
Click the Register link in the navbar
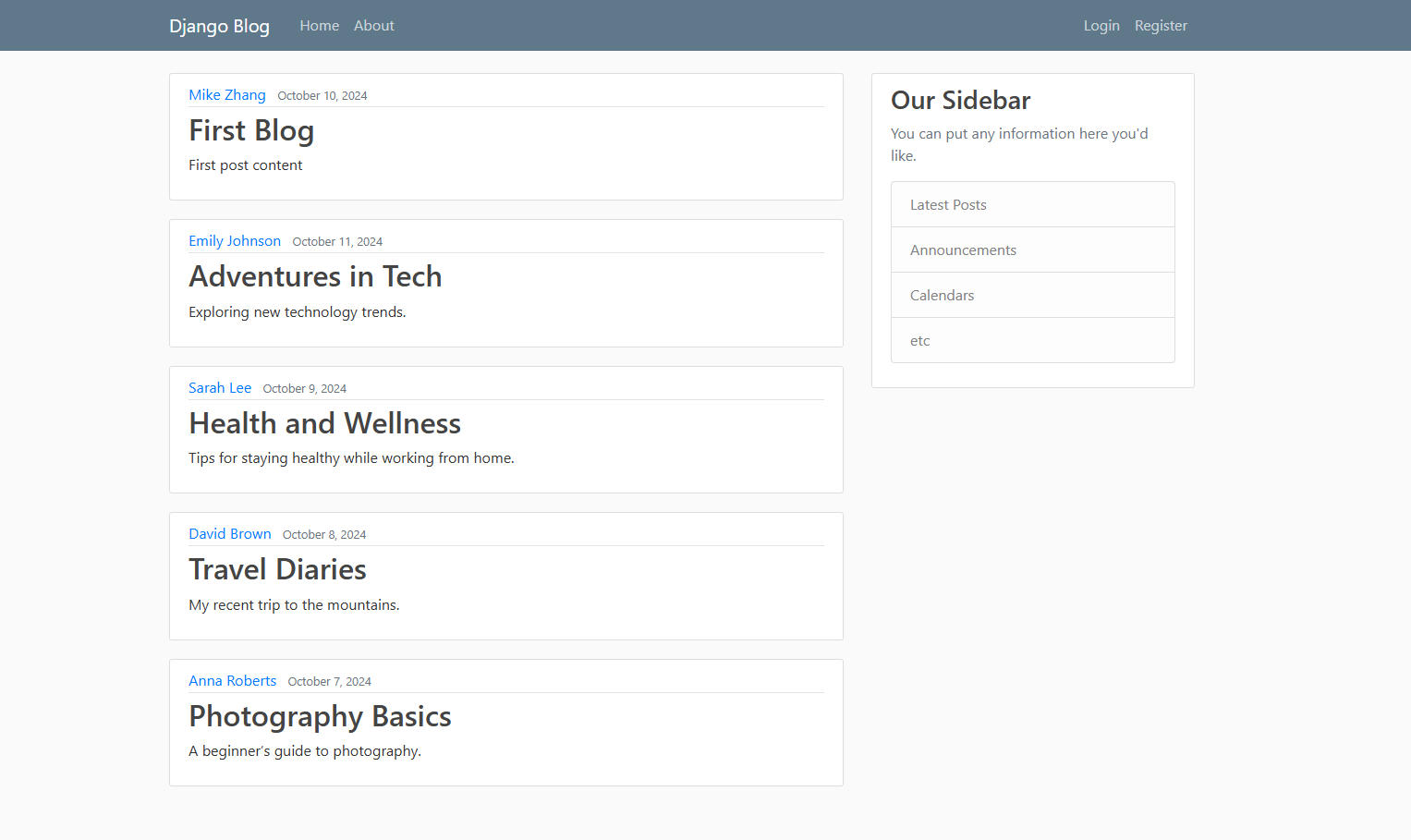coord(1161,25)
